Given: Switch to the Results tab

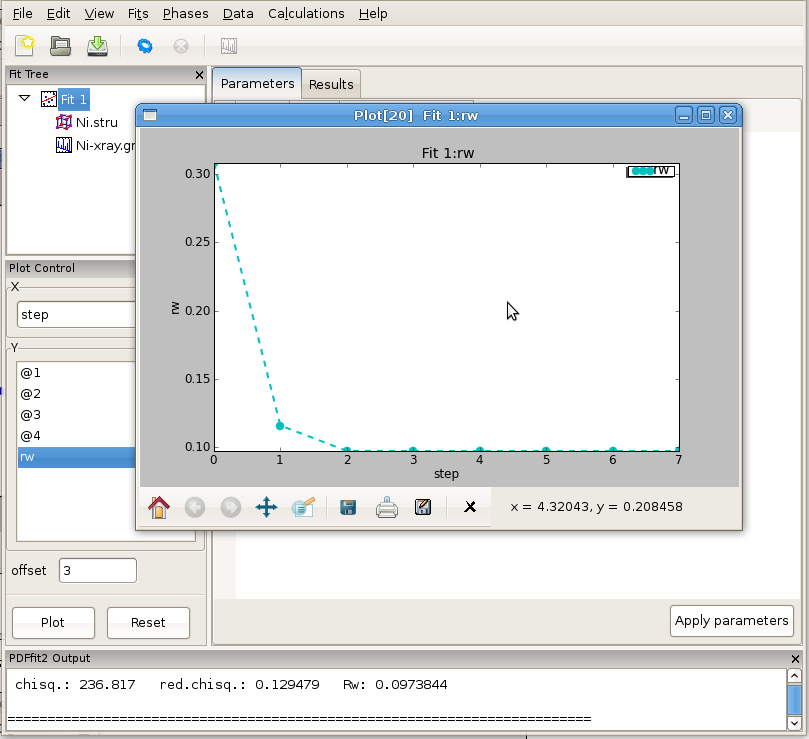Looking at the screenshot, I should [x=330, y=84].
